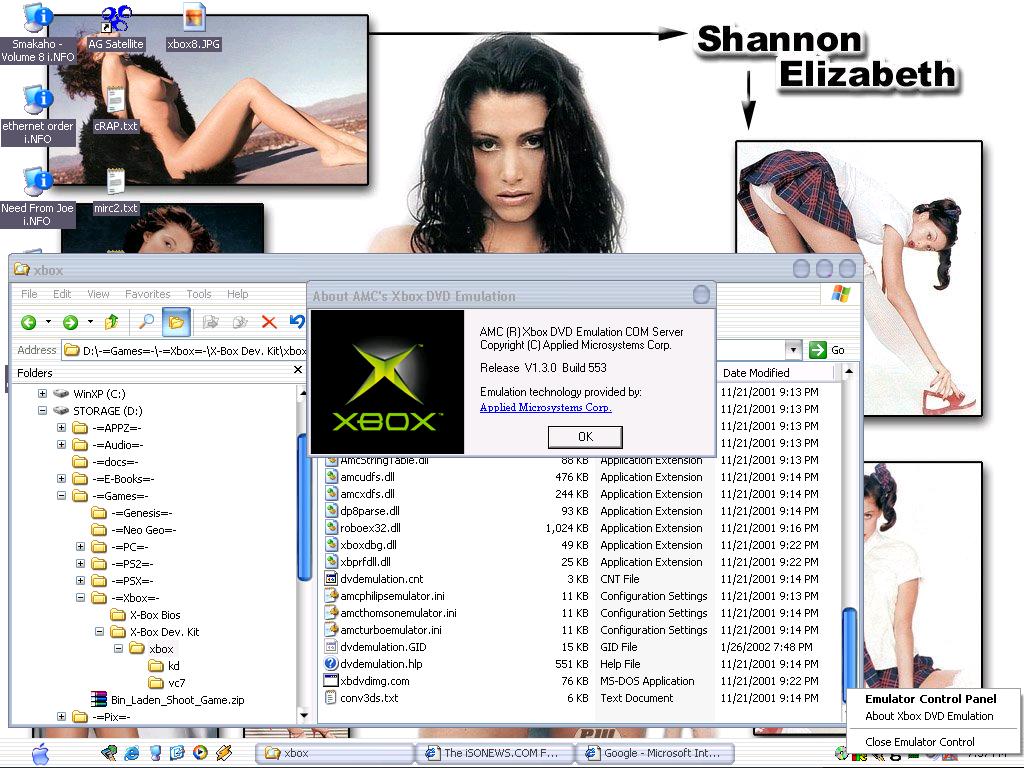Viewport: 1024px width, 768px height.
Task: Select Bin_Laden_Shoot_Game.zip in the folder tree
Action: (168, 699)
